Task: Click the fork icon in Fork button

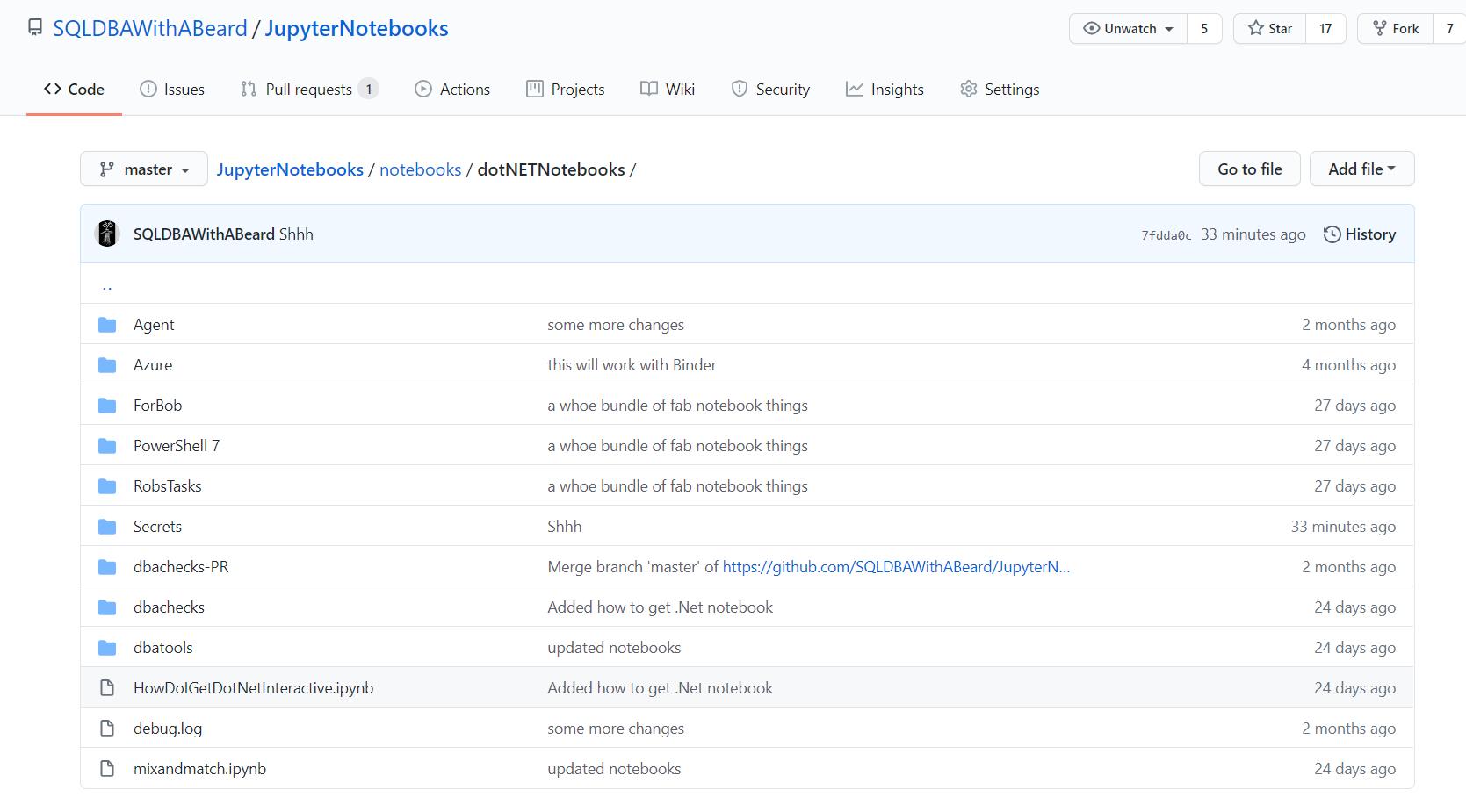Action: [x=1380, y=28]
